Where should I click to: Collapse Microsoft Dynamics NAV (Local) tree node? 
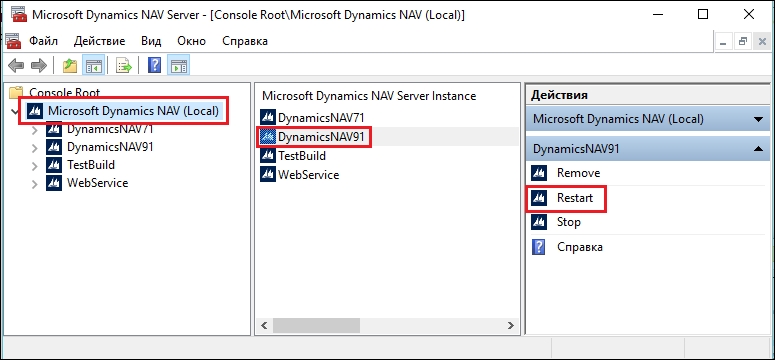14,111
